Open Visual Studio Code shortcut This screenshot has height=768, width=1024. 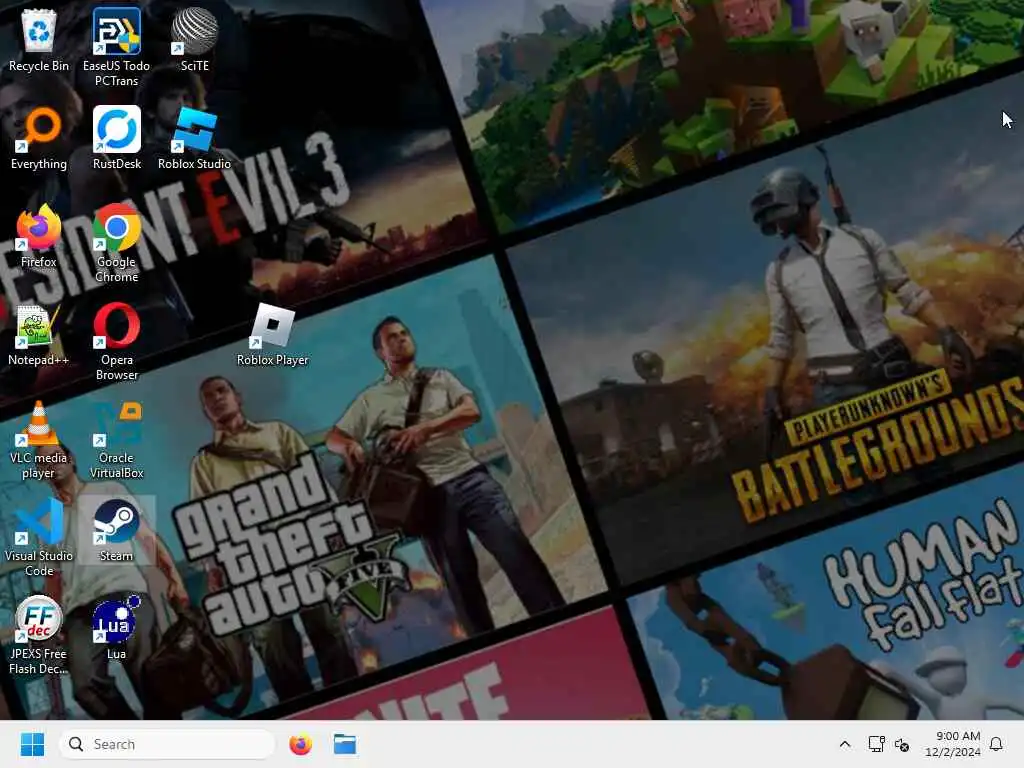tap(39, 537)
